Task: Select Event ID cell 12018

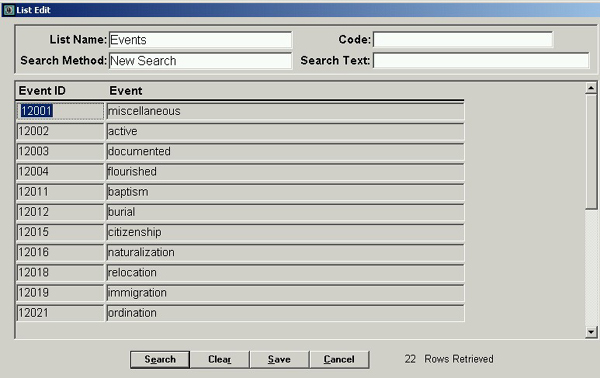Action: click(x=60, y=273)
